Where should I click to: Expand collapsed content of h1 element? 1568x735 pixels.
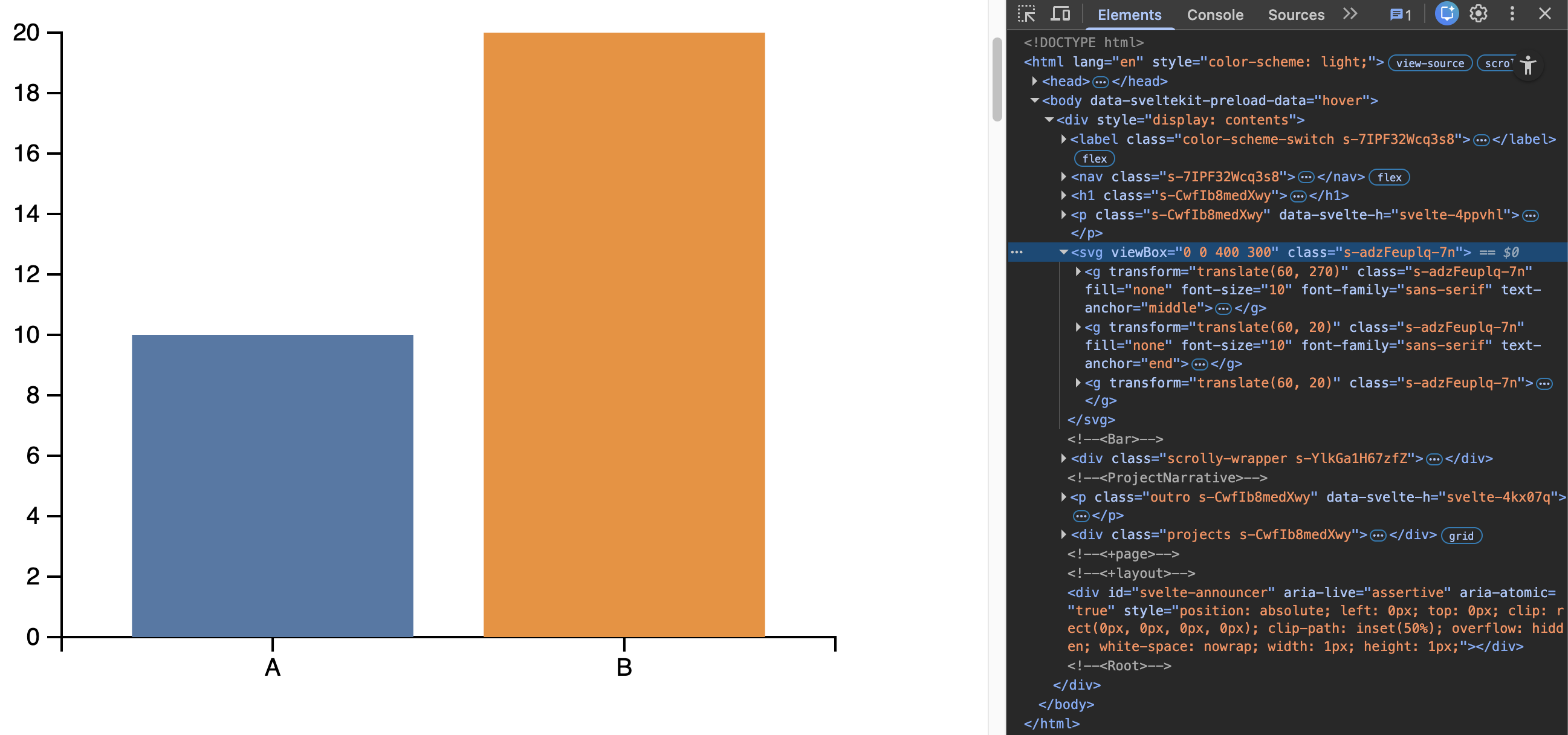tap(1298, 196)
